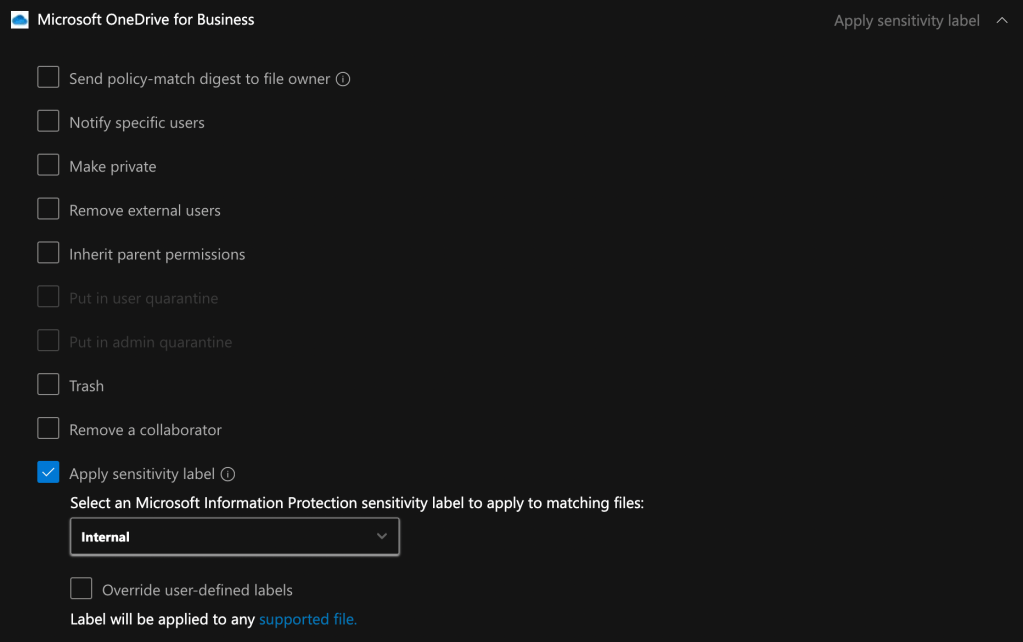Open the supported file link
Screen dimensions: 1023x642
click(x=307, y=619)
